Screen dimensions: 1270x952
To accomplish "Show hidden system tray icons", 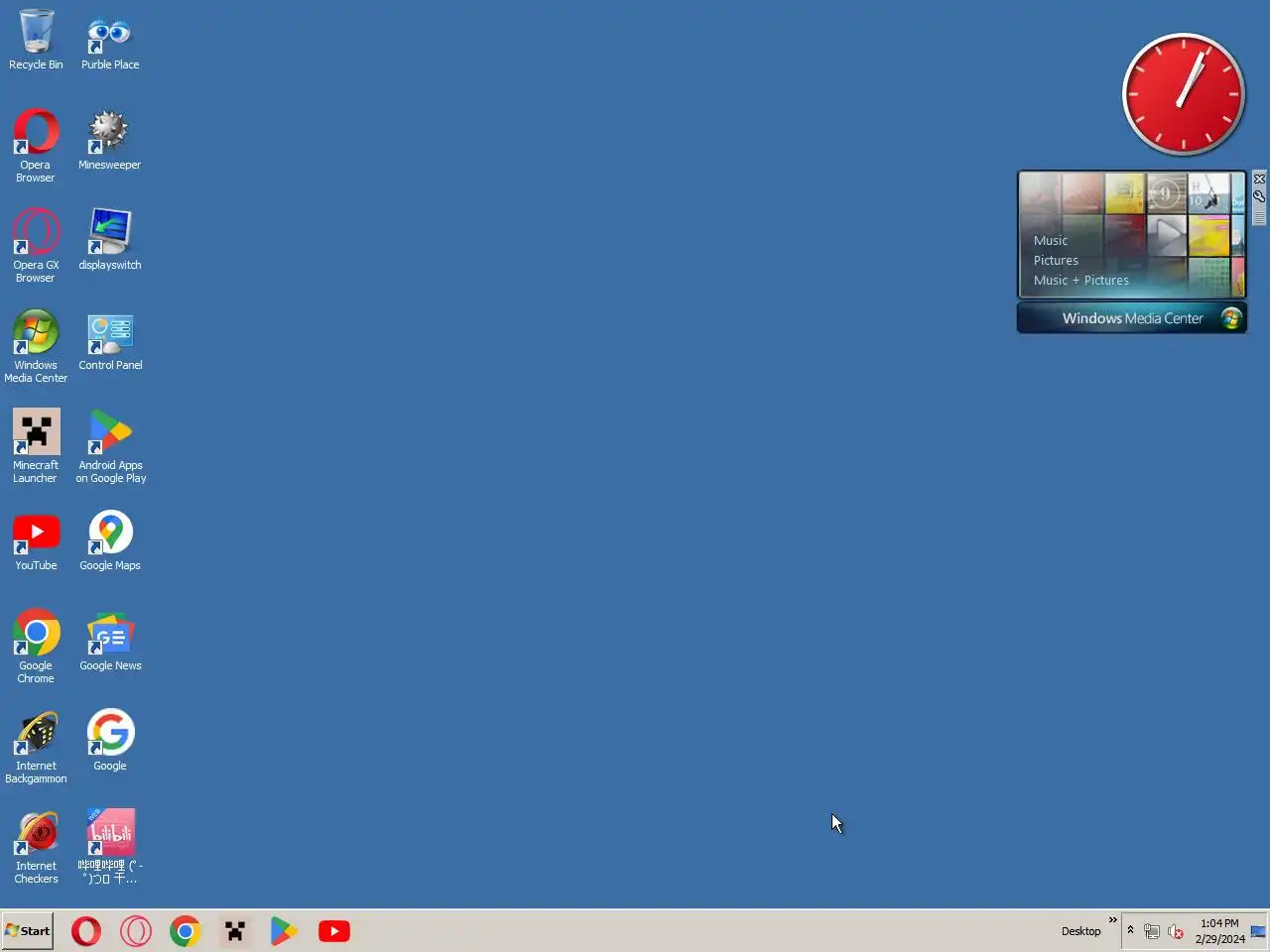I will pyautogui.click(x=1130, y=930).
